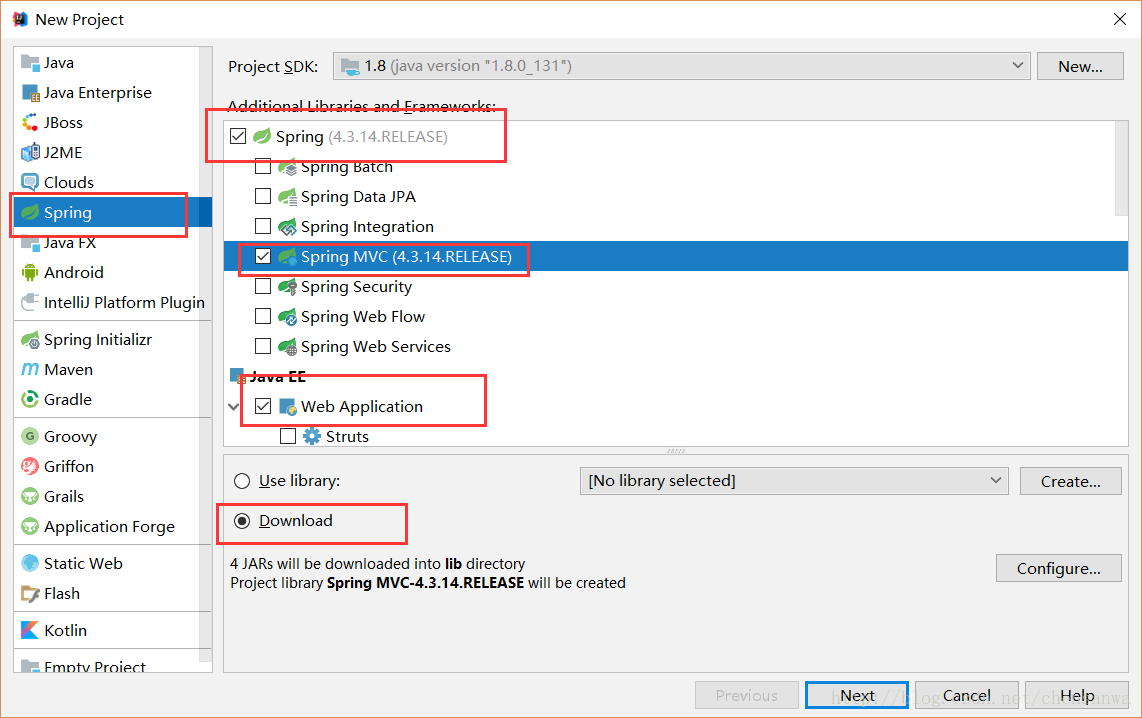Close the New Project dialog

pos(1120,20)
